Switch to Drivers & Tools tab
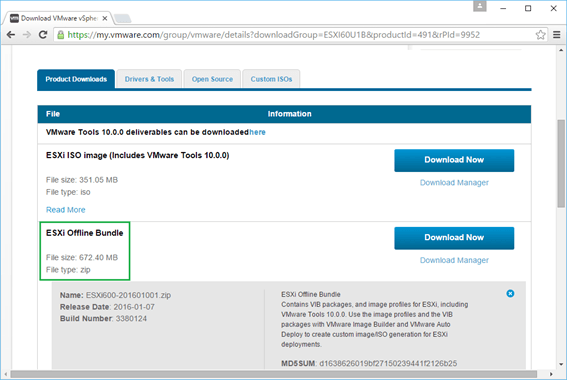Image resolution: width=567 pixels, height=380 pixels. click(149, 79)
